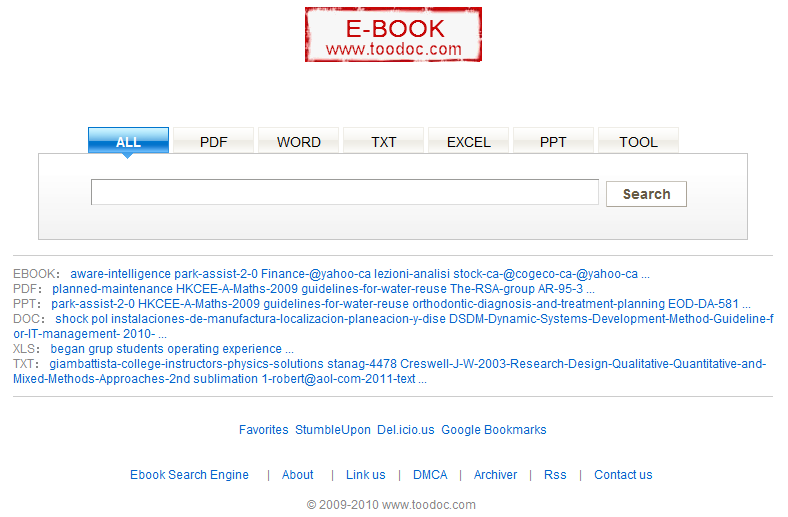Select the ALL search tab
This screenshot has width=788, height=517.
[x=128, y=141]
